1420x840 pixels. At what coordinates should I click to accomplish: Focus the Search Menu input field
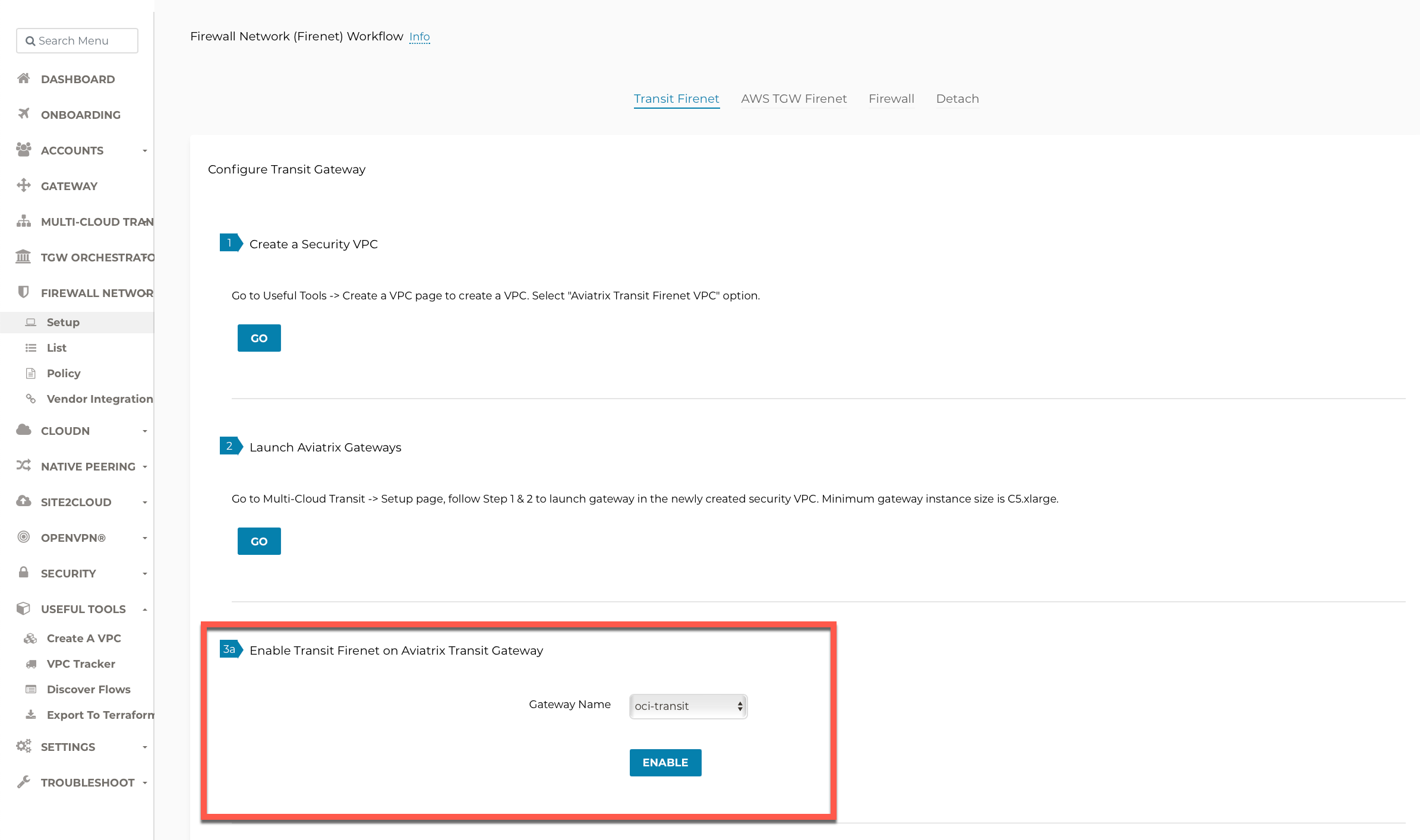(77, 41)
